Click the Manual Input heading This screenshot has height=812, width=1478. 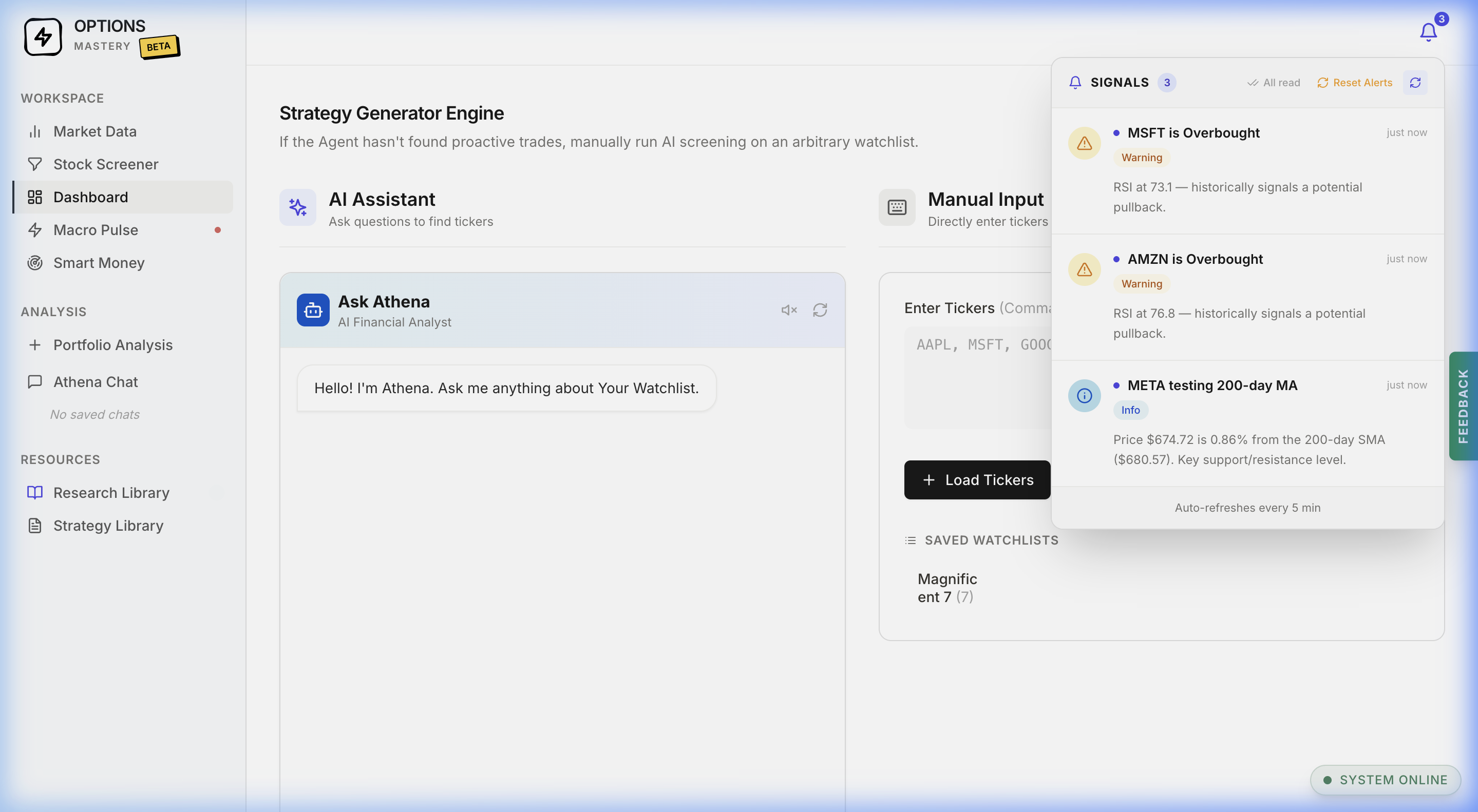tap(985, 200)
